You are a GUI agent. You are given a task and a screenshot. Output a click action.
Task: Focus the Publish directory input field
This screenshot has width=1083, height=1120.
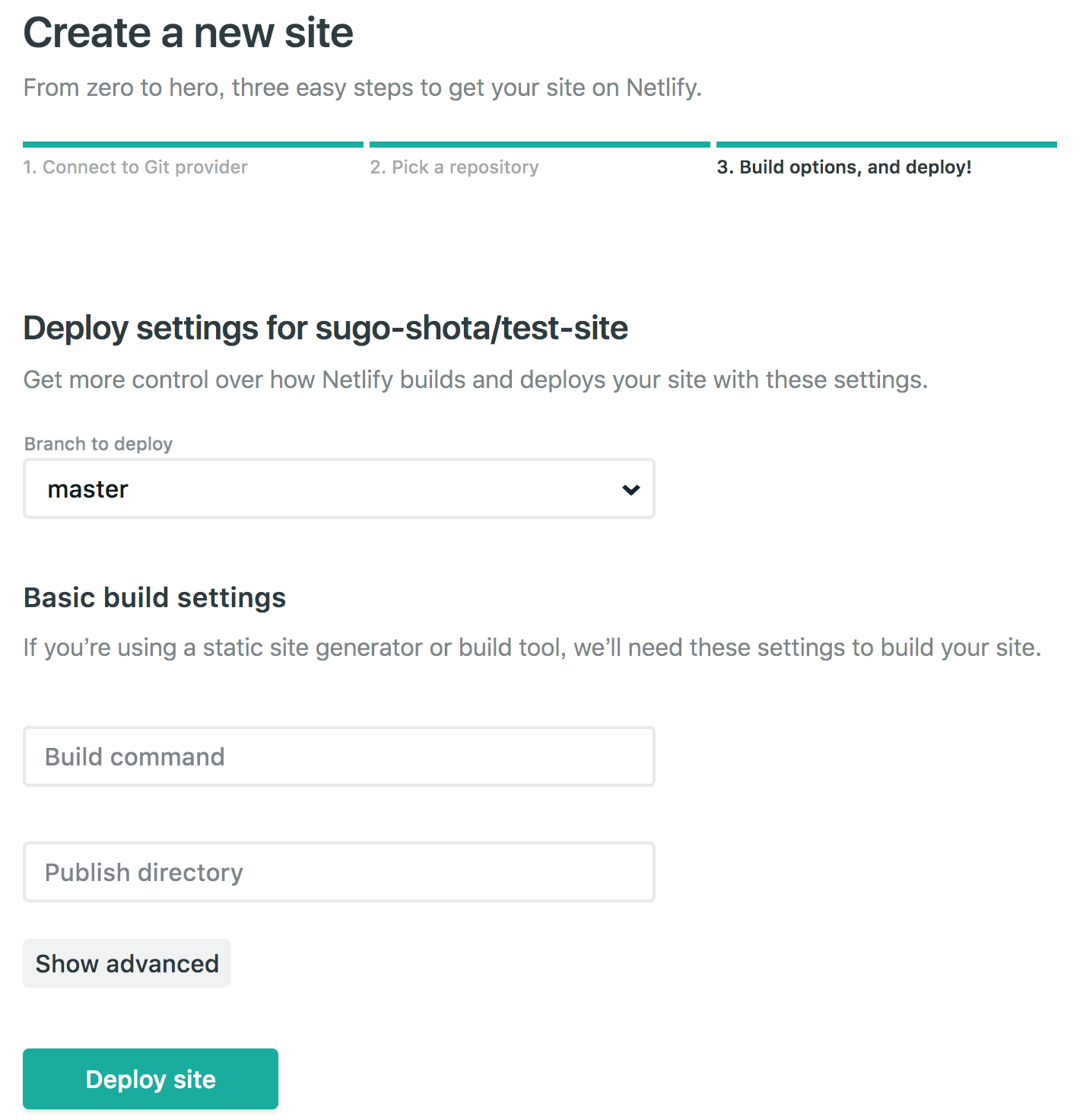(x=339, y=872)
